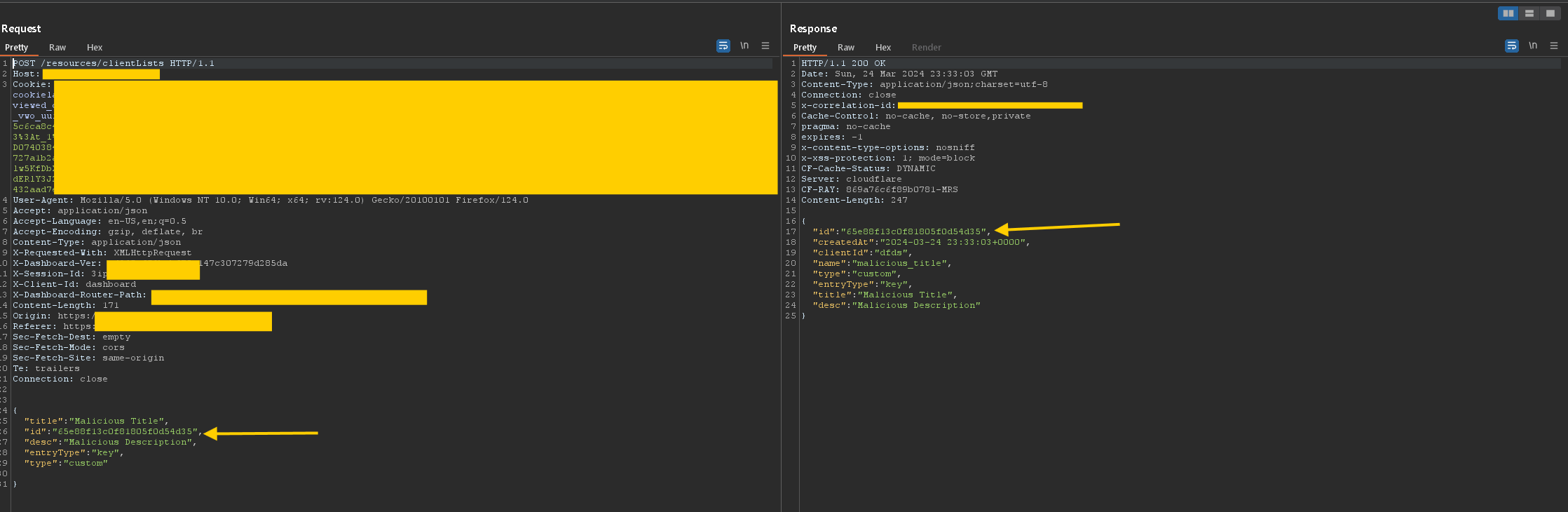This screenshot has width=1568, height=512.
Task: Select the Pretty tab in Request panel
Action: [x=17, y=48]
